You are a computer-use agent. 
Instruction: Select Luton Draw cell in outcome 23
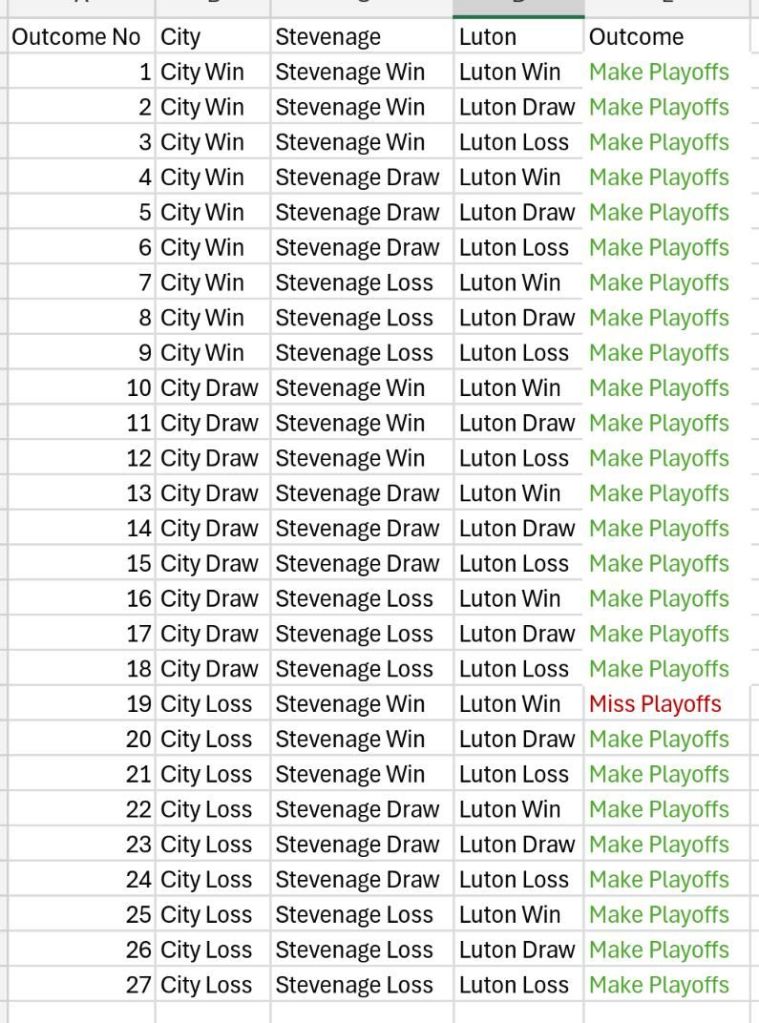pyautogui.click(x=517, y=845)
